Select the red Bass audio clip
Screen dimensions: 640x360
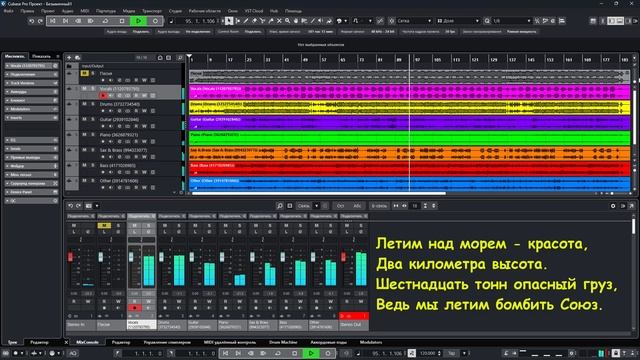pyautogui.click(x=409, y=168)
